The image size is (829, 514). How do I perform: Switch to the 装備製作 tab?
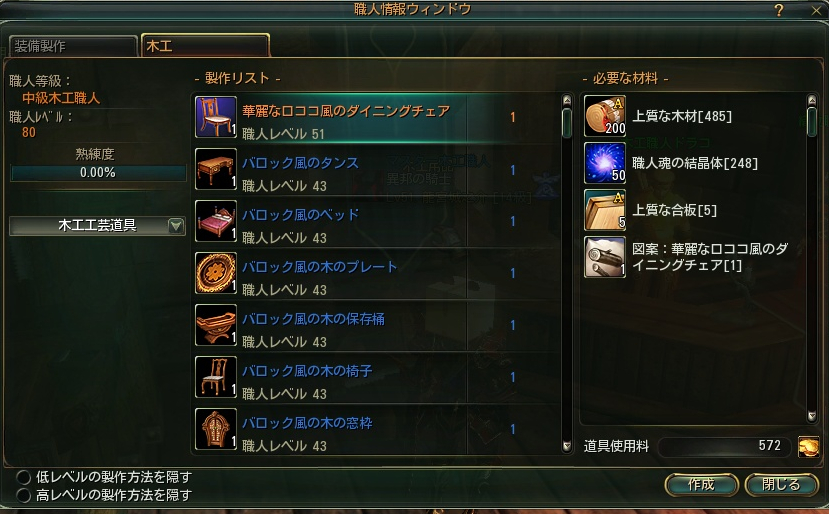[x=73, y=46]
